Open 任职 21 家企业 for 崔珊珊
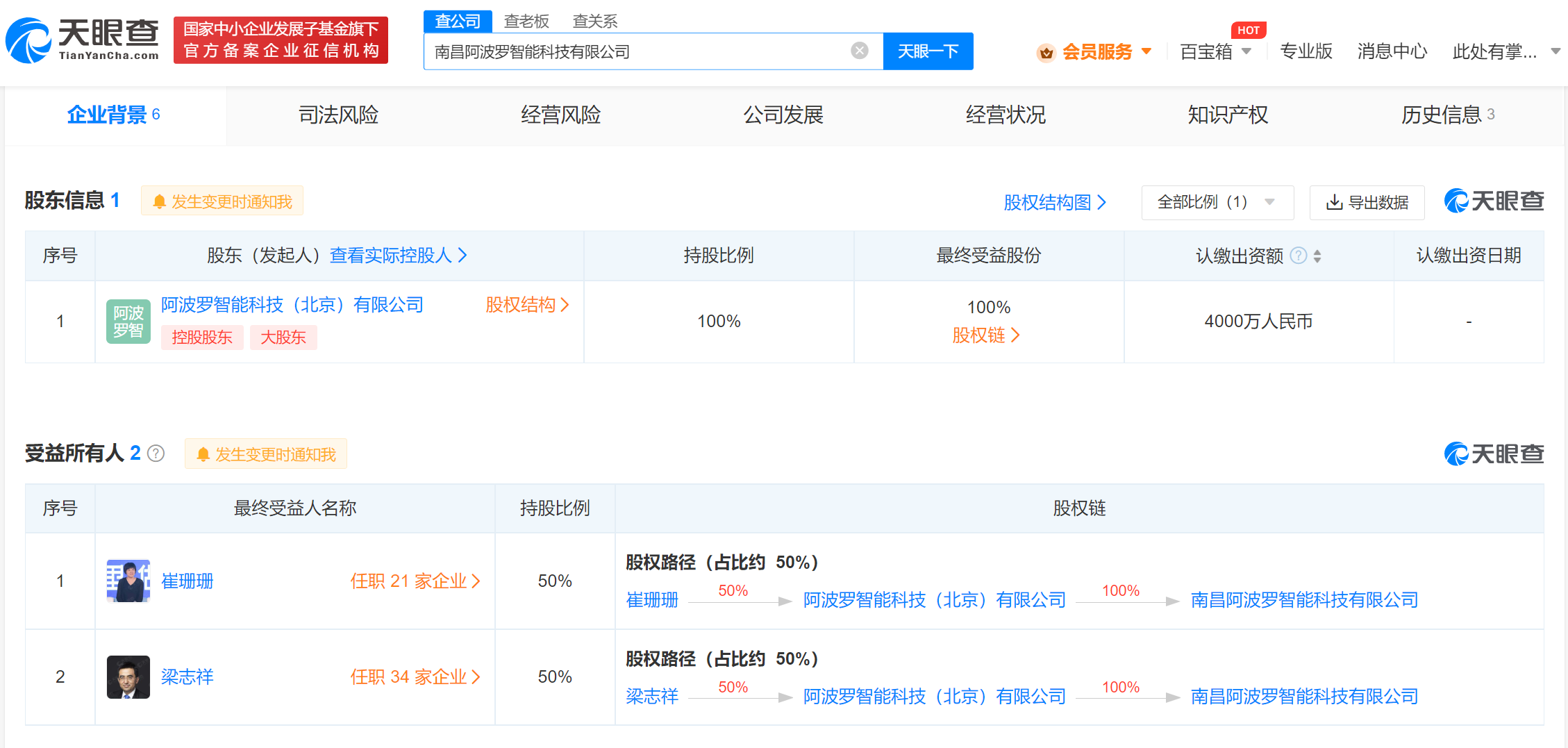The height and width of the screenshot is (748, 1568). pyautogui.click(x=415, y=581)
